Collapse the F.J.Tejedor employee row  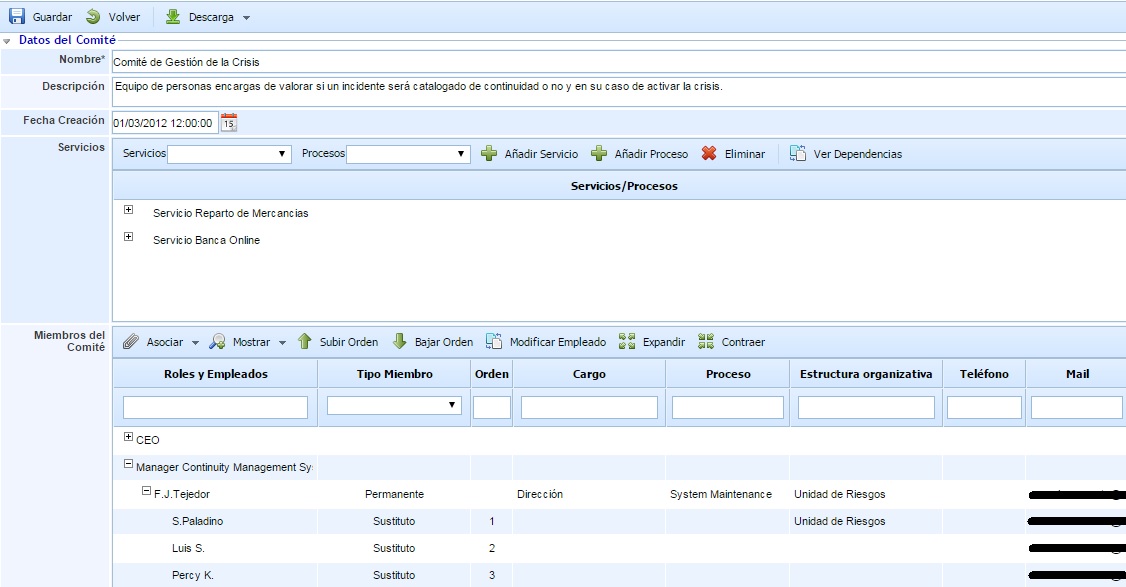(x=147, y=492)
